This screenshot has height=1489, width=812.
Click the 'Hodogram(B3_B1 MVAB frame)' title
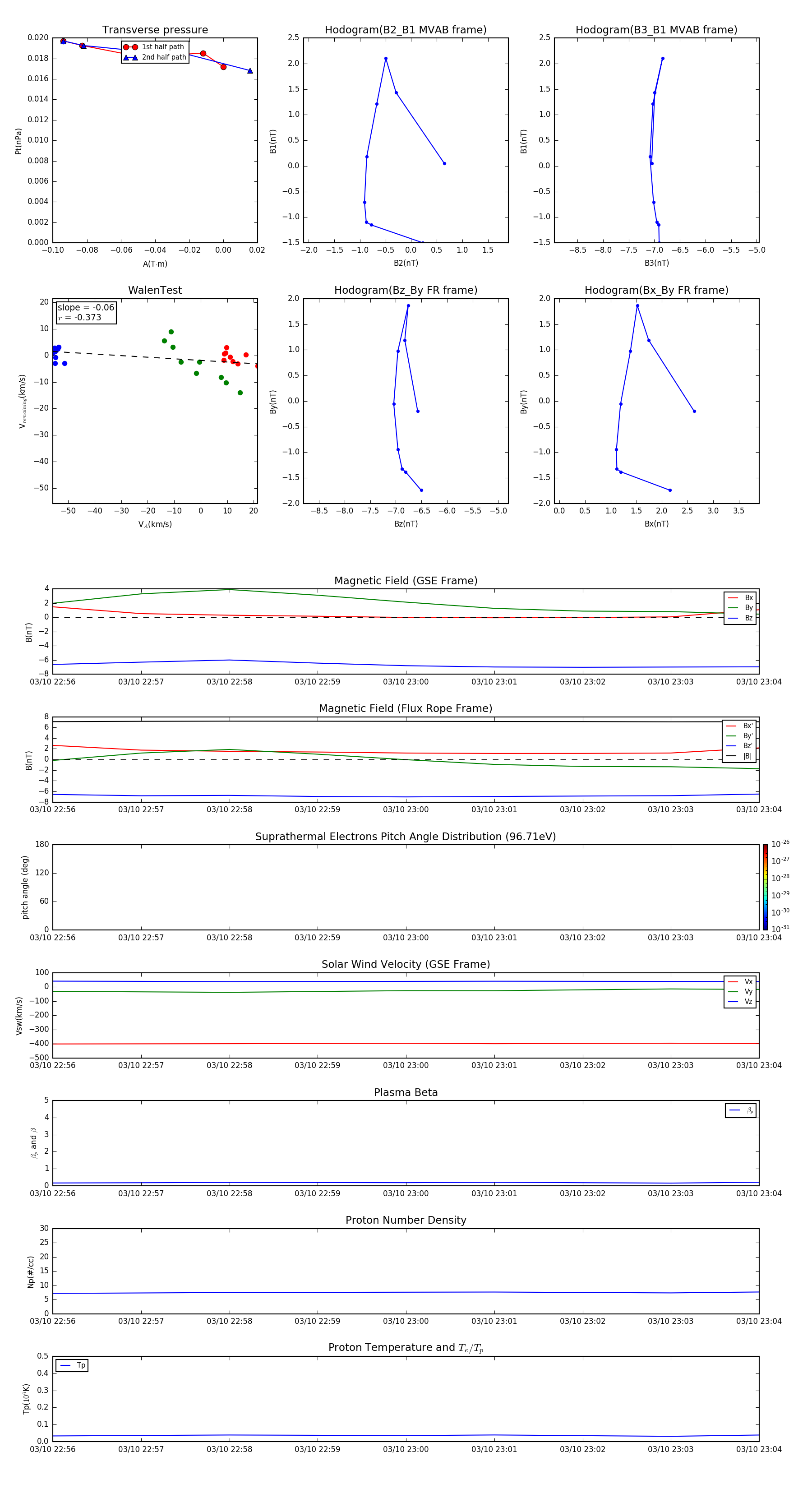click(656, 30)
